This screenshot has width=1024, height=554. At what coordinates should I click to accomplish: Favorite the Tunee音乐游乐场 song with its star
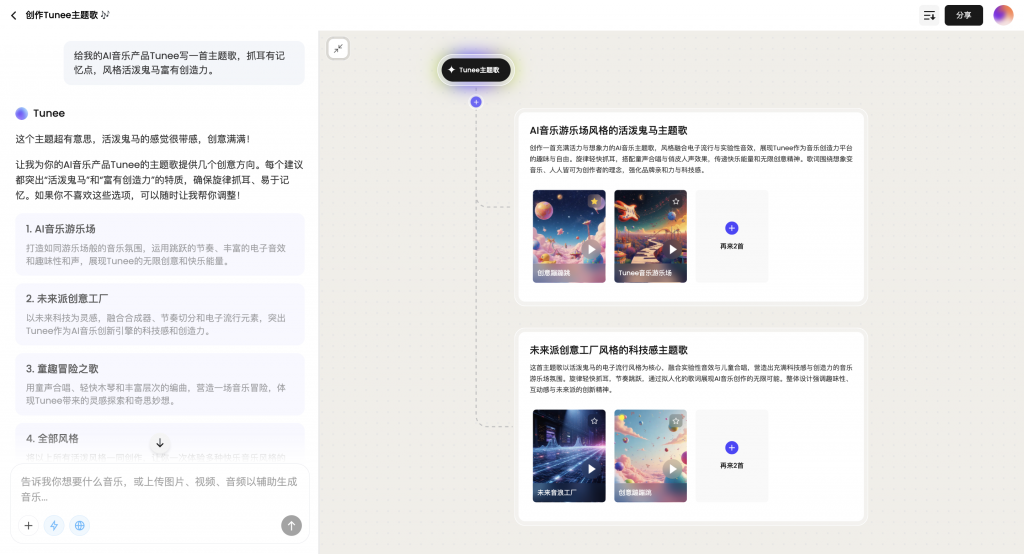(676, 201)
